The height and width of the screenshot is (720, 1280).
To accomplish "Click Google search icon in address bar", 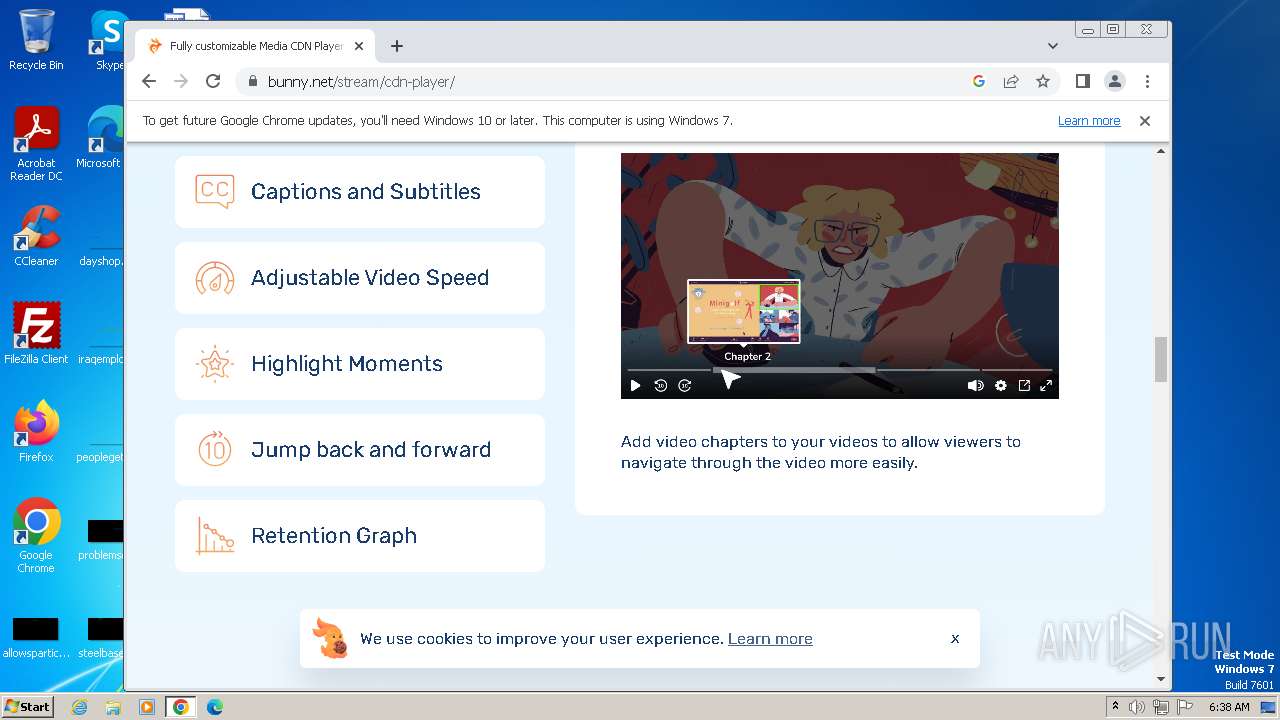I will click(x=979, y=82).
